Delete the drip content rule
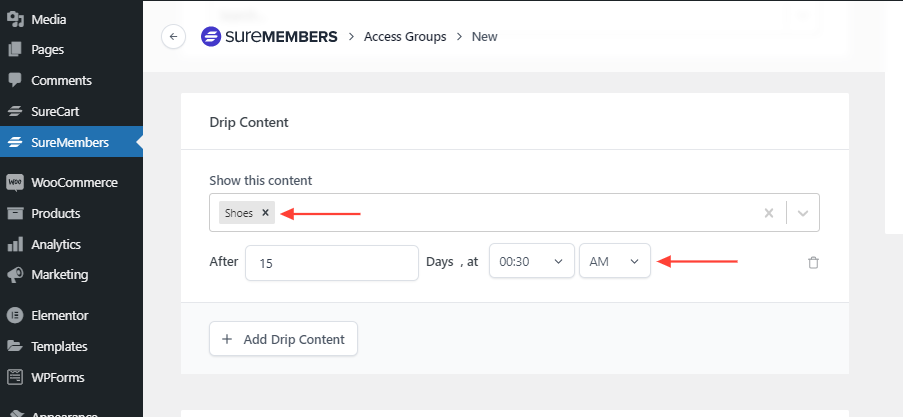Image resolution: width=903 pixels, height=417 pixels. coord(813,262)
